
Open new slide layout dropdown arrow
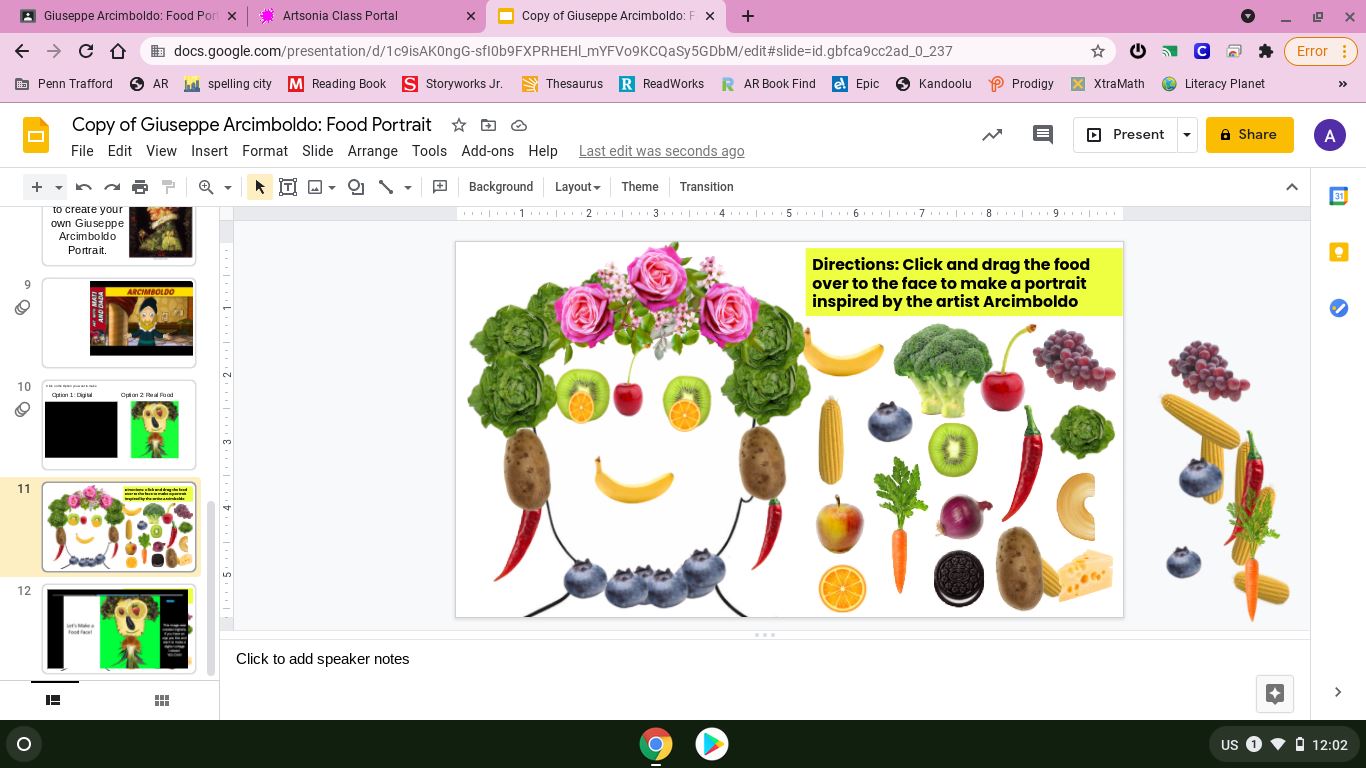(x=59, y=187)
